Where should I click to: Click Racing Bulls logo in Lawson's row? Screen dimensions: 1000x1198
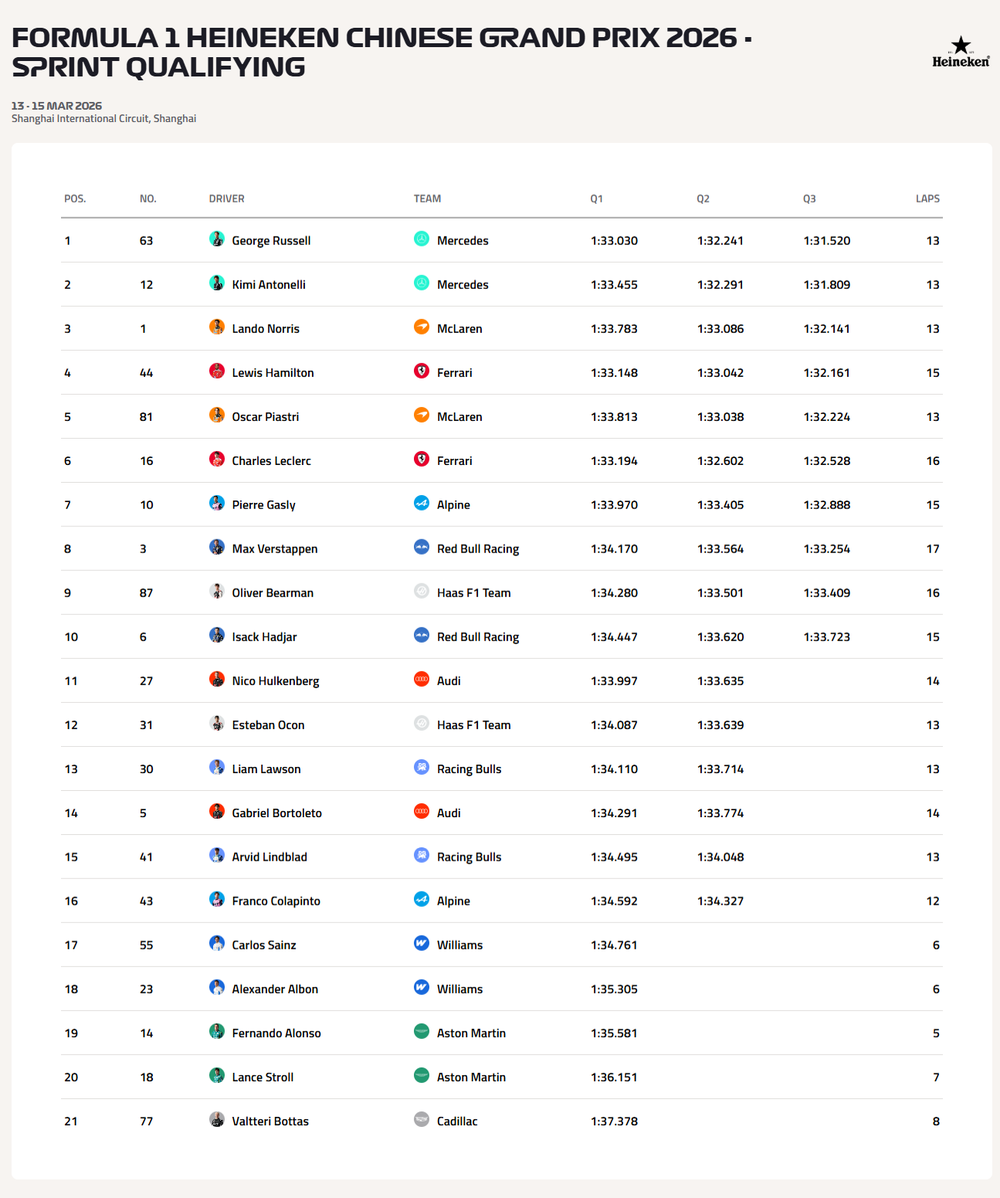tap(422, 768)
